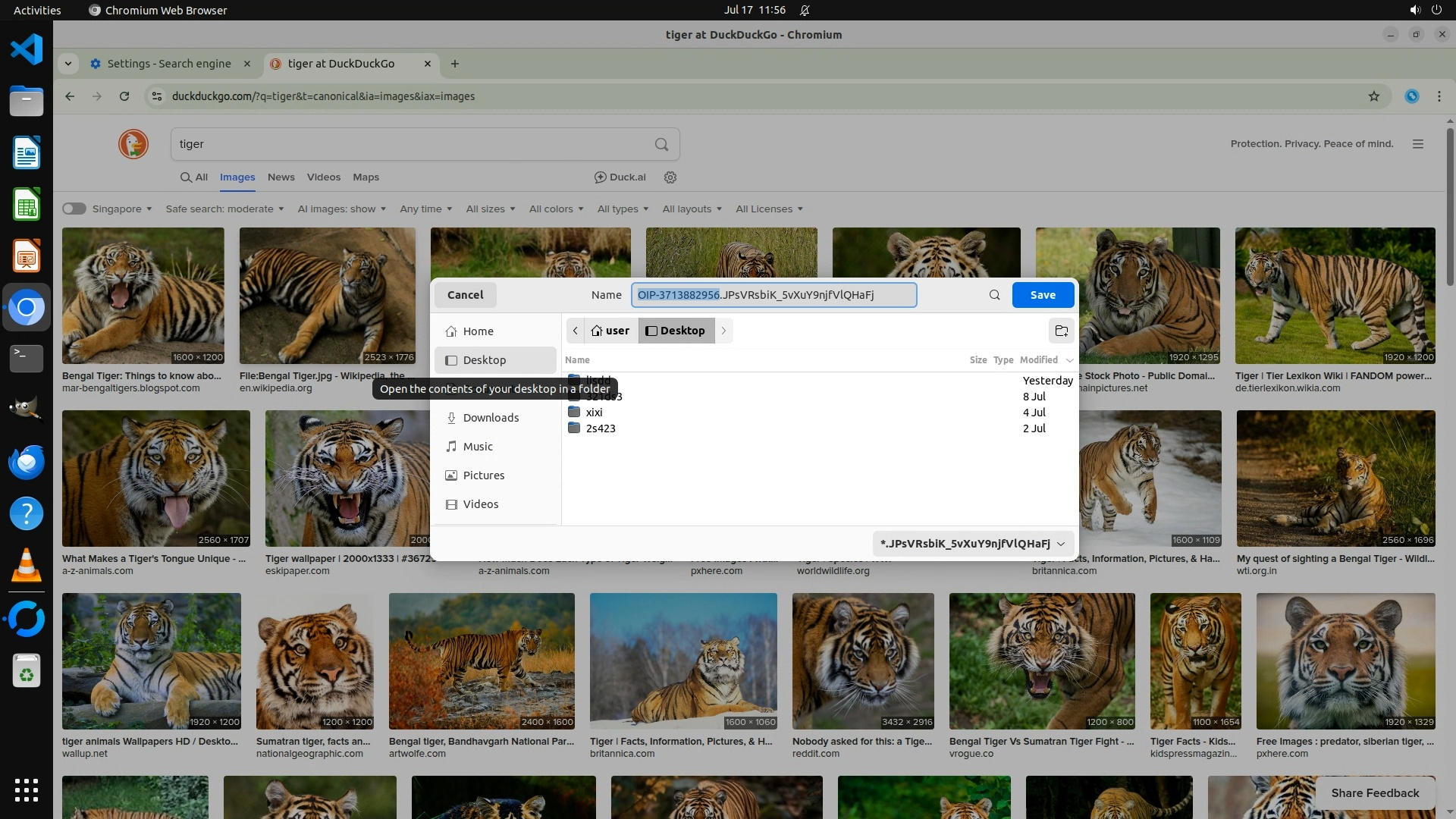Reload the page with refresh icon

point(124,96)
